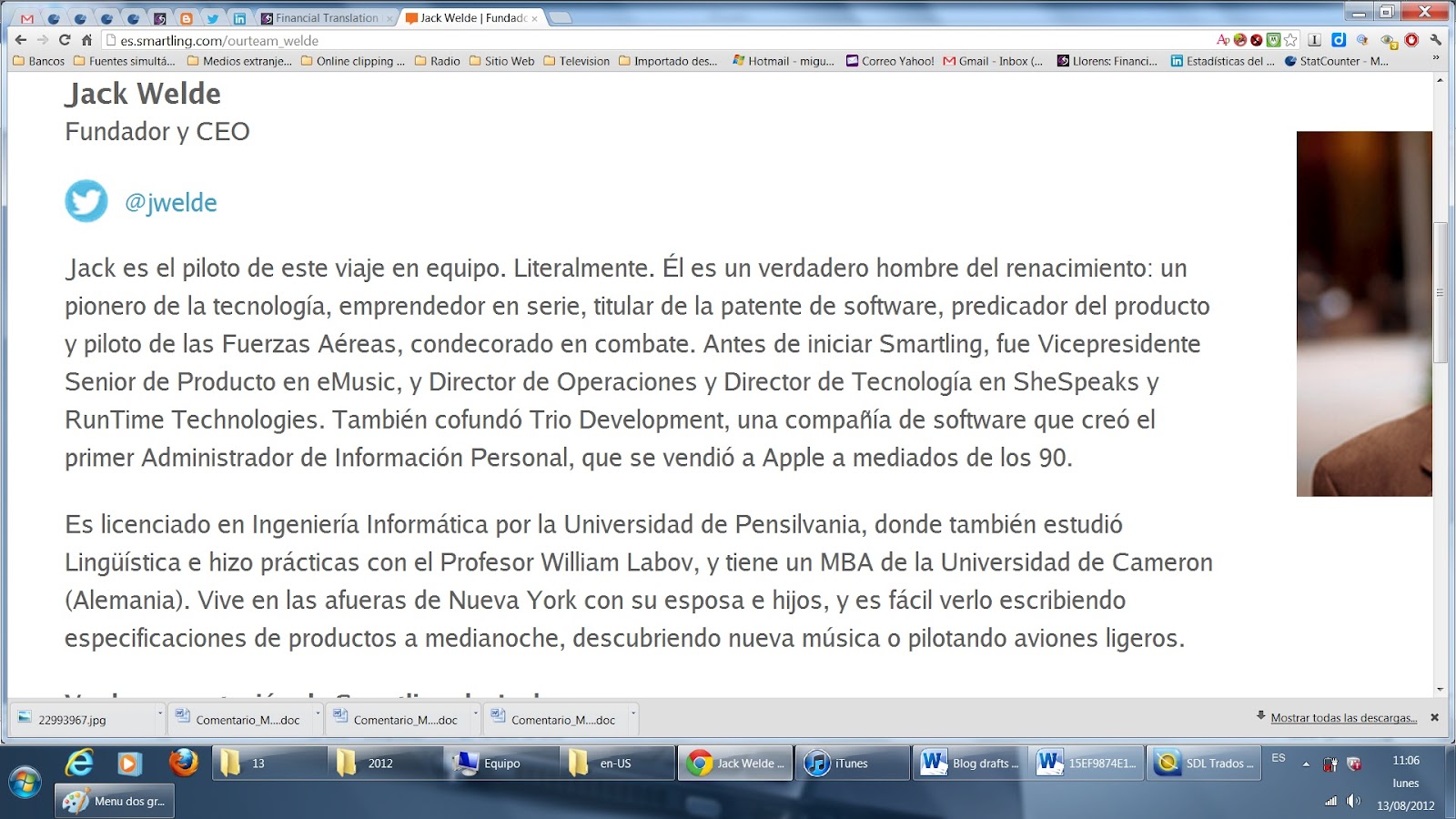The height and width of the screenshot is (819, 1456).
Task: Launch Internet Explorer from the taskbar
Action: [80, 763]
